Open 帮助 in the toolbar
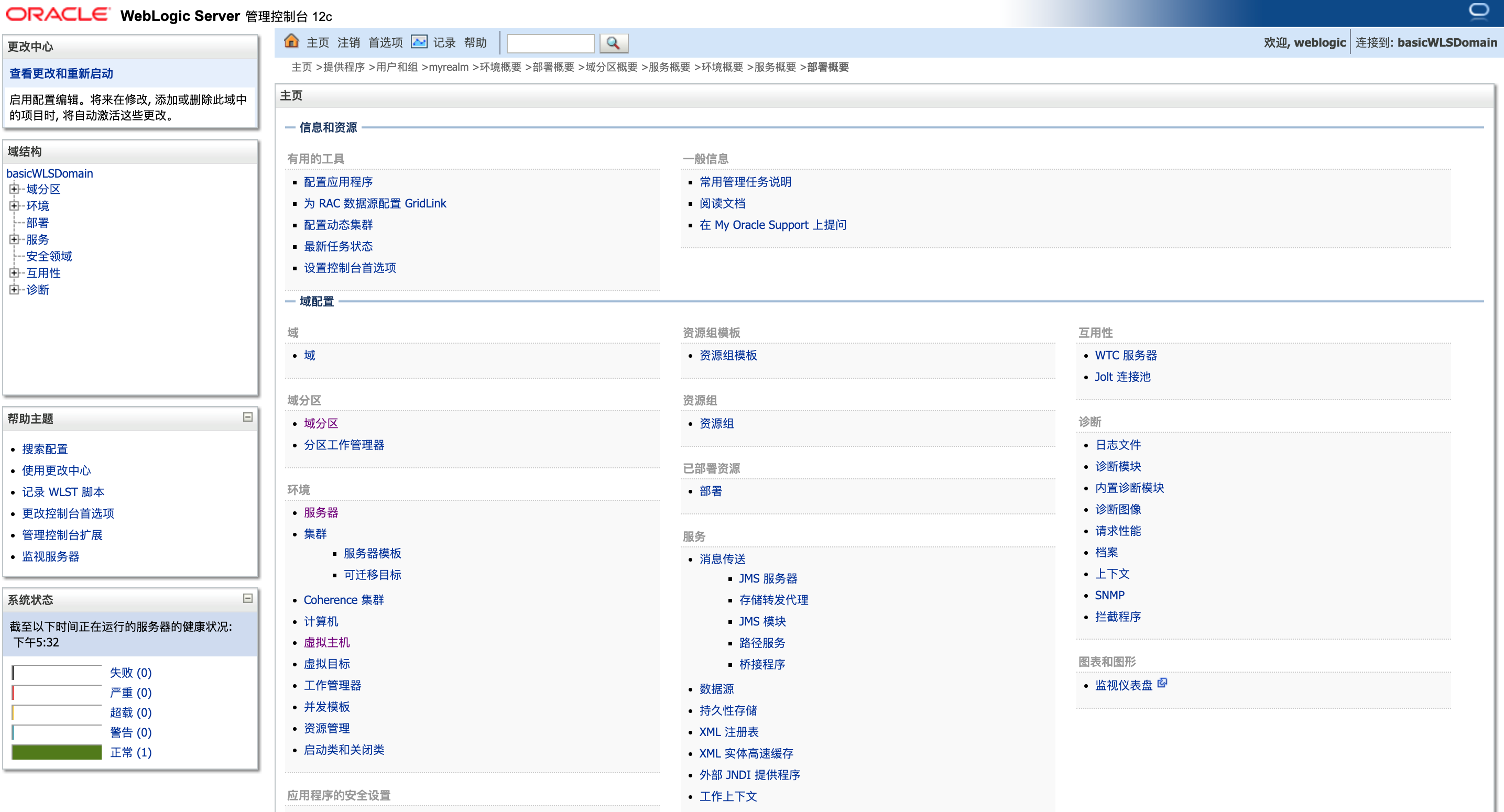Viewport: 1504px width, 812px height. click(475, 42)
